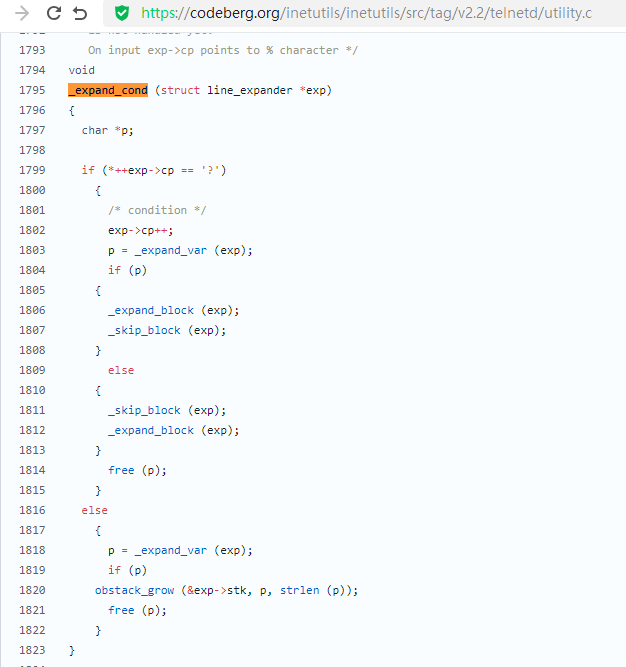Click 'line_expander' type name
Image resolution: width=626 pixels, height=667 pixels.
point(250,90)
